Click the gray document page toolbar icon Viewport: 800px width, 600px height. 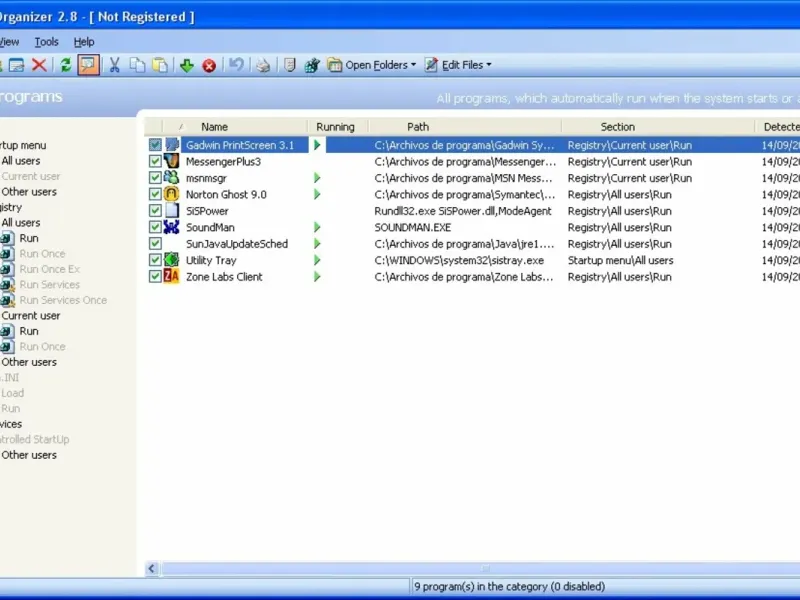coord(289,65)
